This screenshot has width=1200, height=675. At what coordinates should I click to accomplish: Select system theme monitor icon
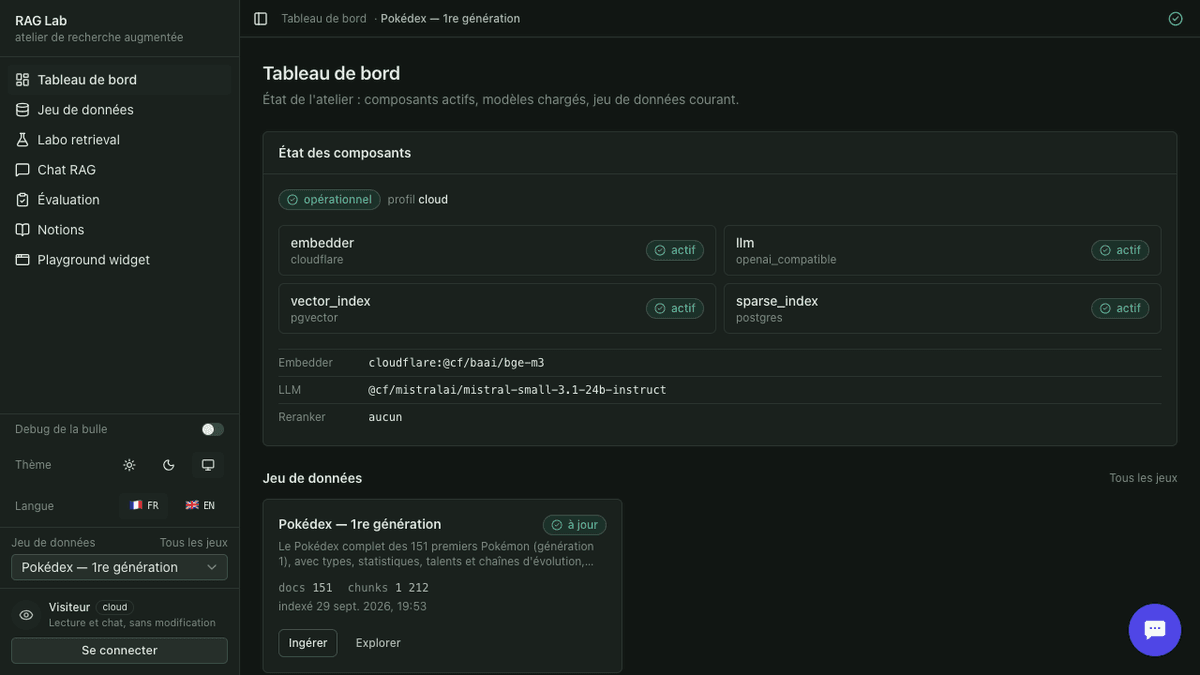208,465
